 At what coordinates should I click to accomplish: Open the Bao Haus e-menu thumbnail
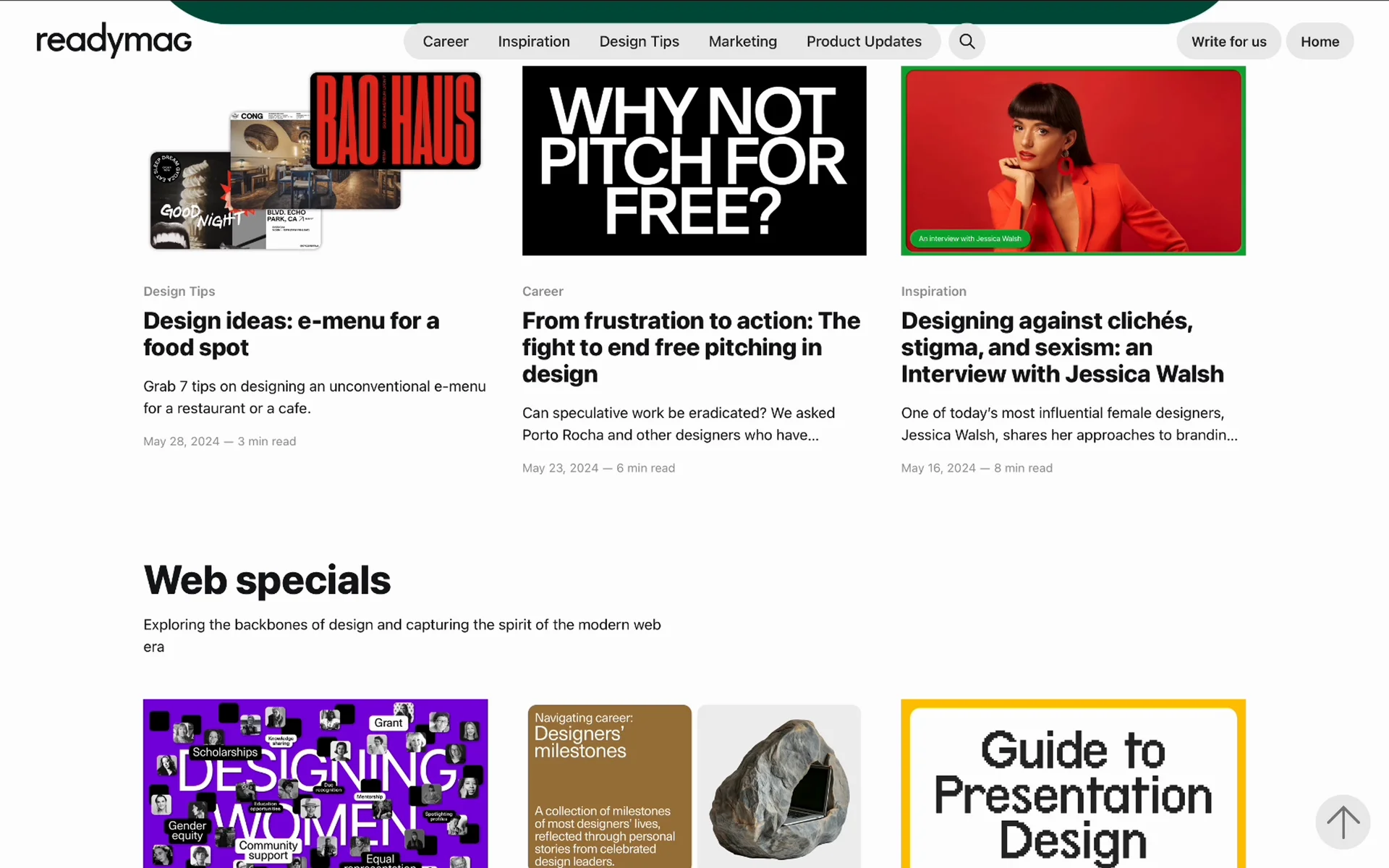click(315, 161)
